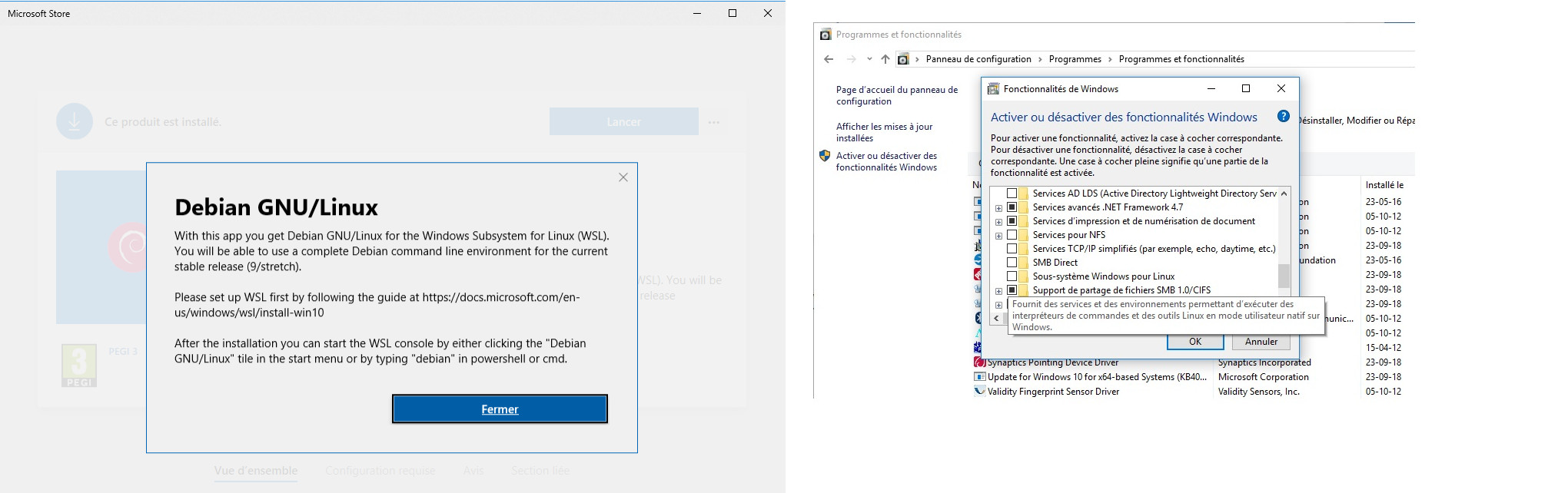Image resolution: width=1568 pixels, height=493 pixels.
Task: Click 'Synaptics Incorporated' publisher cell
Action: tap(1264, 362)
